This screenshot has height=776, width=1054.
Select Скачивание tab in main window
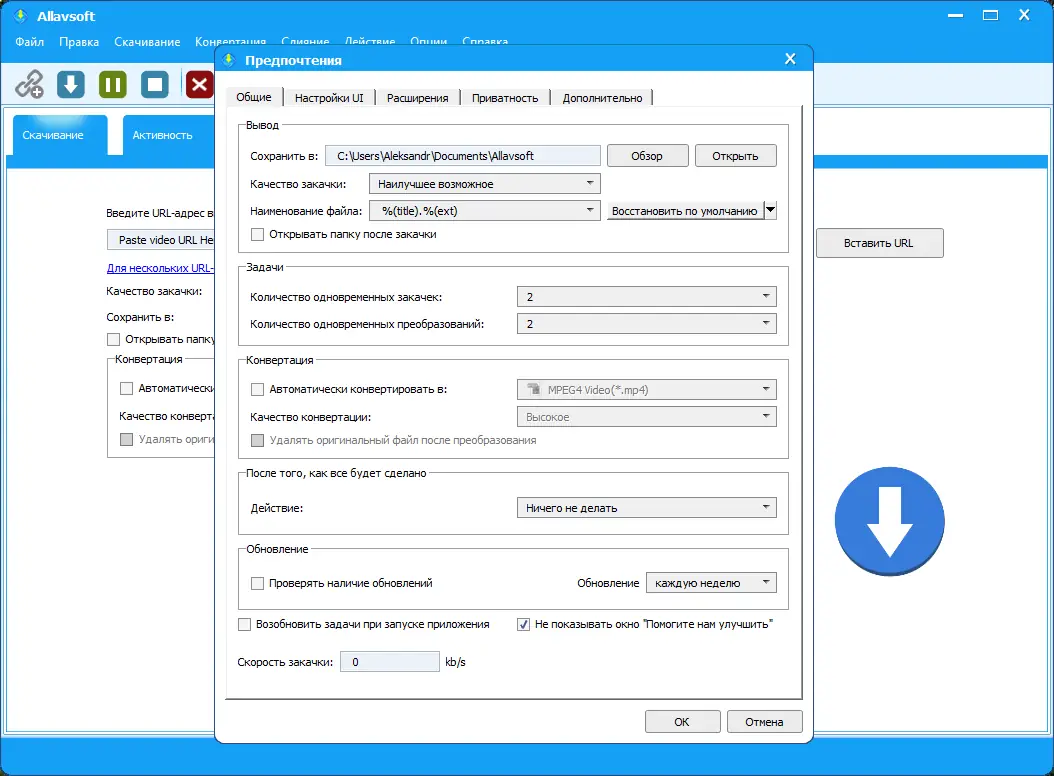pos(60,135)
